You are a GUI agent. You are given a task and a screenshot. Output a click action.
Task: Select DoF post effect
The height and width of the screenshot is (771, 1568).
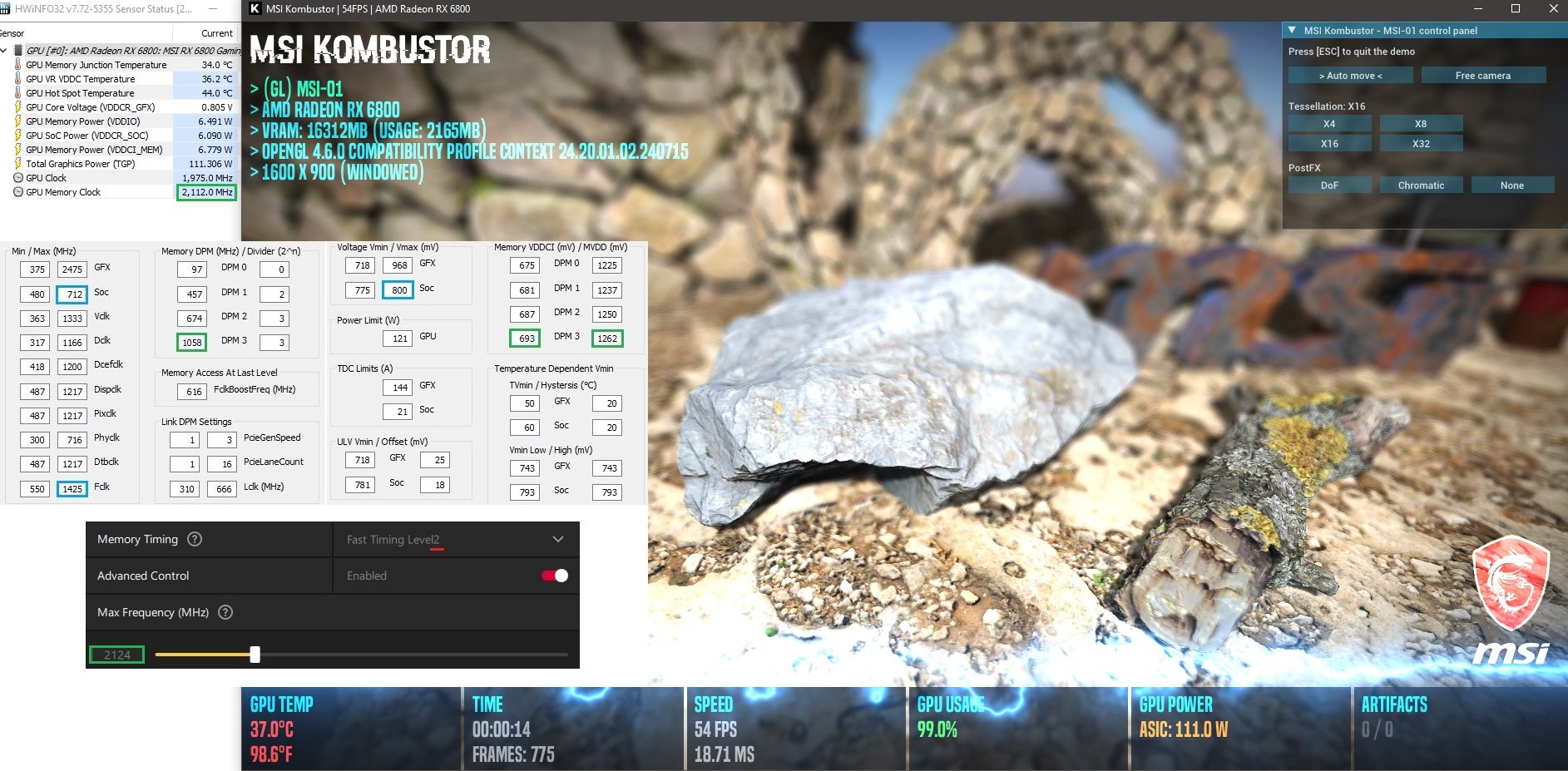pos(1329,185)
